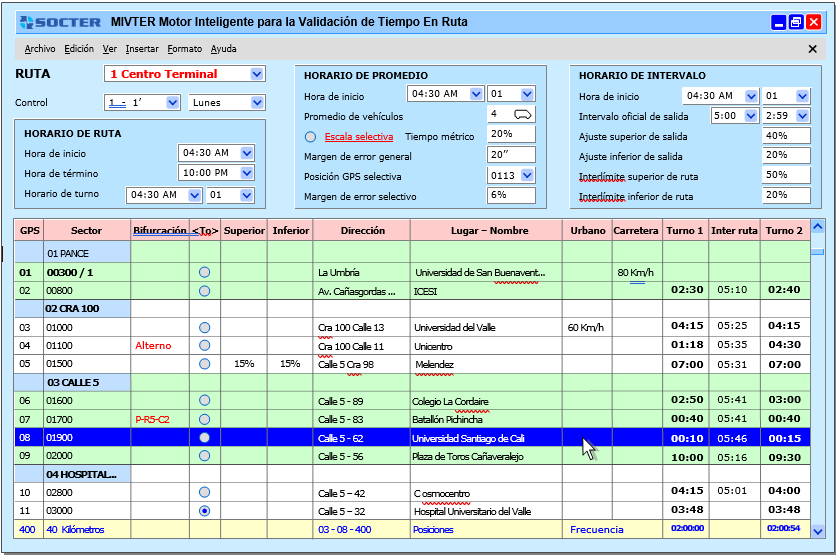Click the table scrollbar up arrow

point(818,227)
